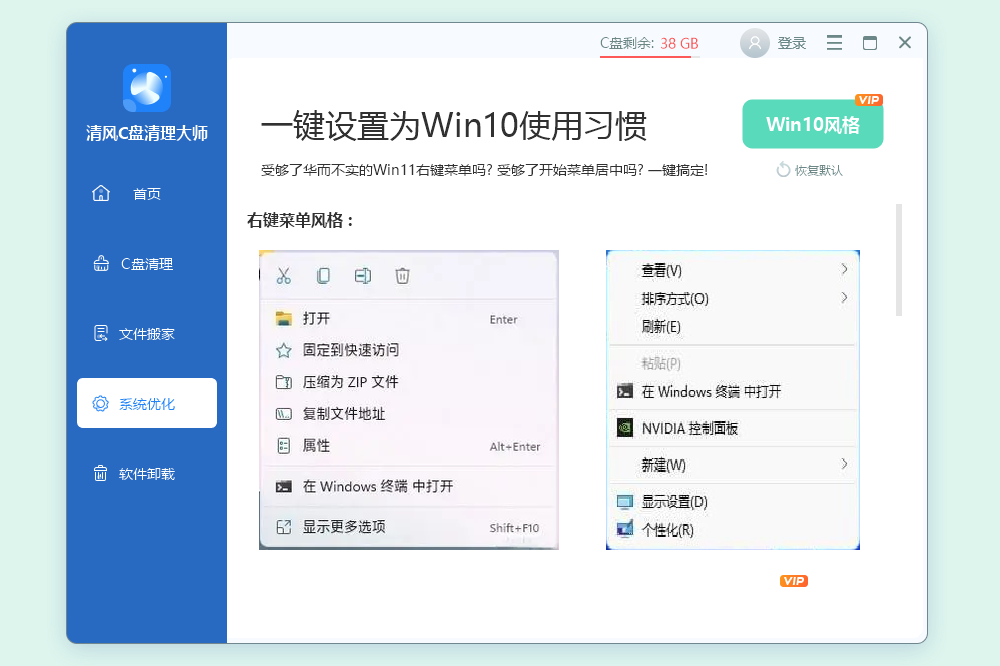Viewport: 1000px width, 666px height.
Task: Go to the C盘清理 section
Action: [146, 264]
